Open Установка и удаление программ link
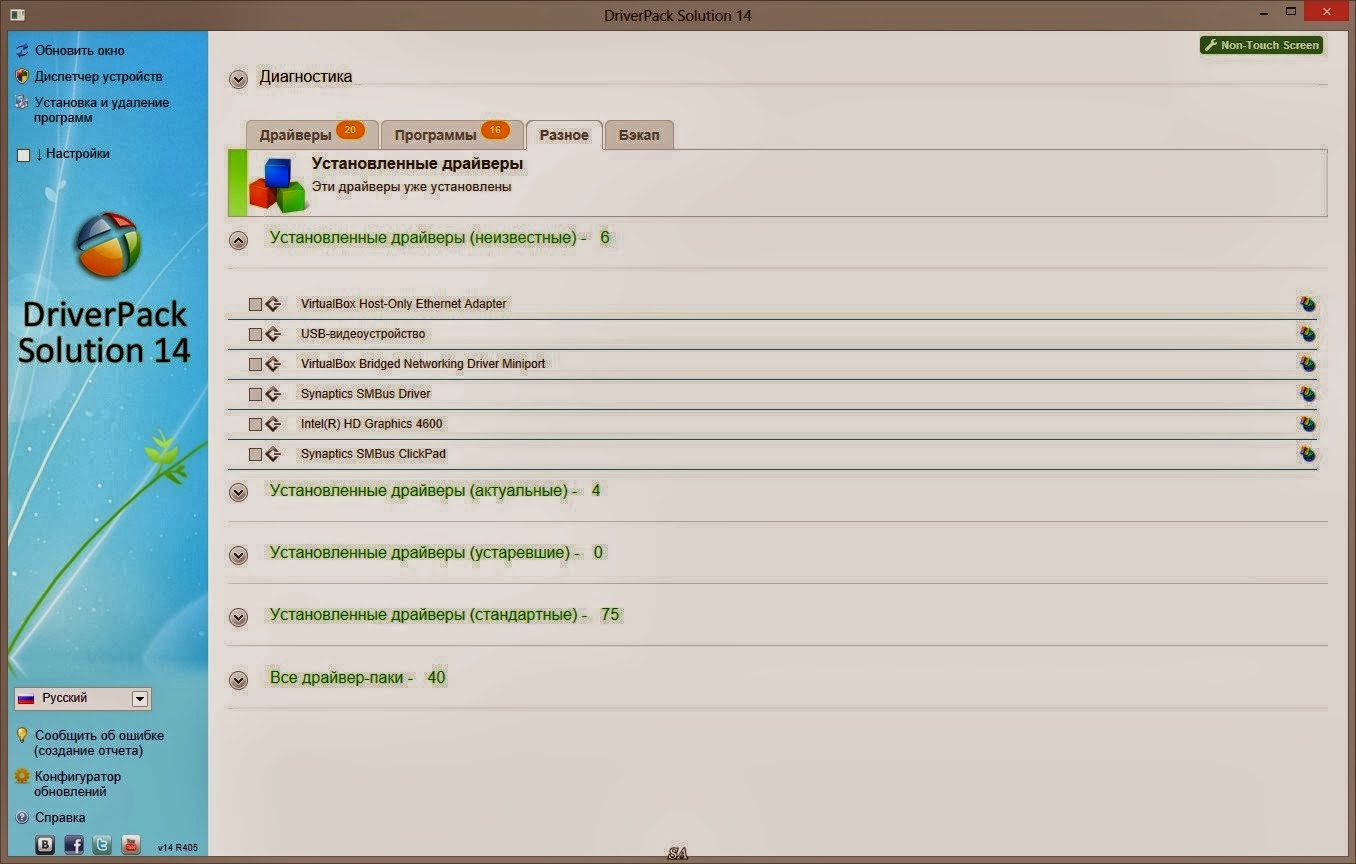1356x864 pixels. [x=102, y=110]
